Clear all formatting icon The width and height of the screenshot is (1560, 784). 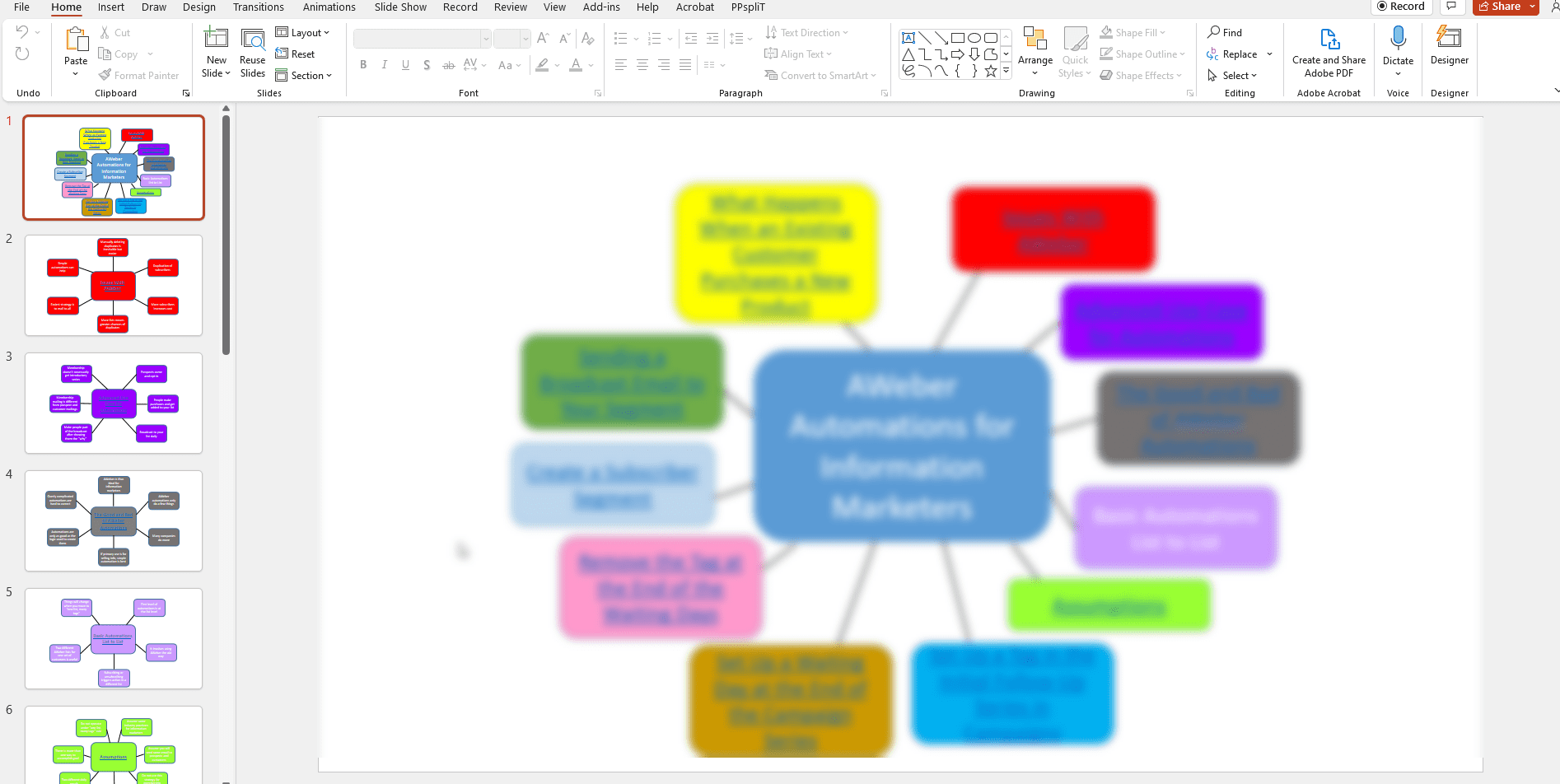pyautogui.click(x=587, y=39)
